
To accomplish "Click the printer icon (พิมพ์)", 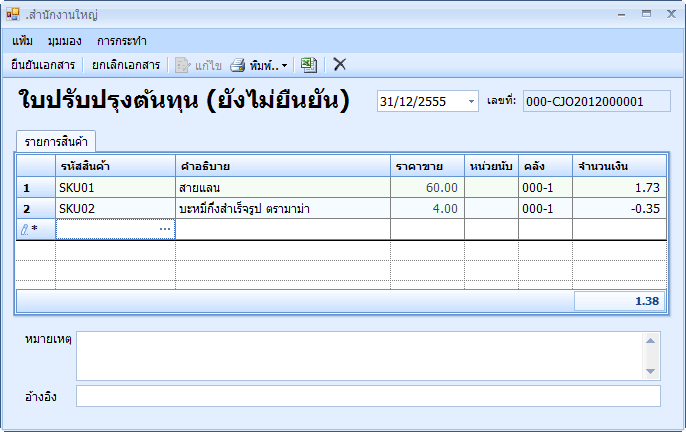I will [x=238, y=65].
